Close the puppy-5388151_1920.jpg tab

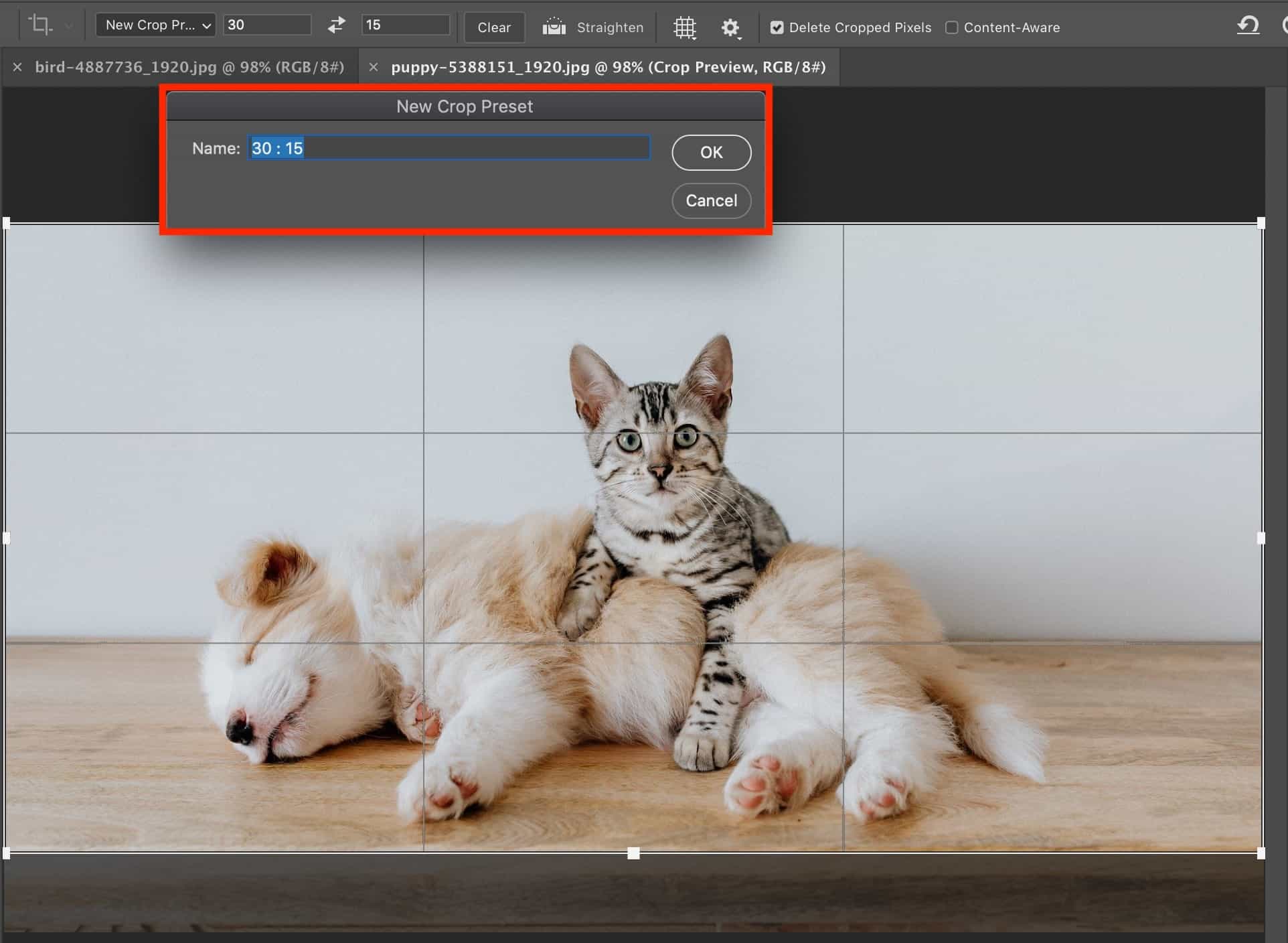(374, 67)
